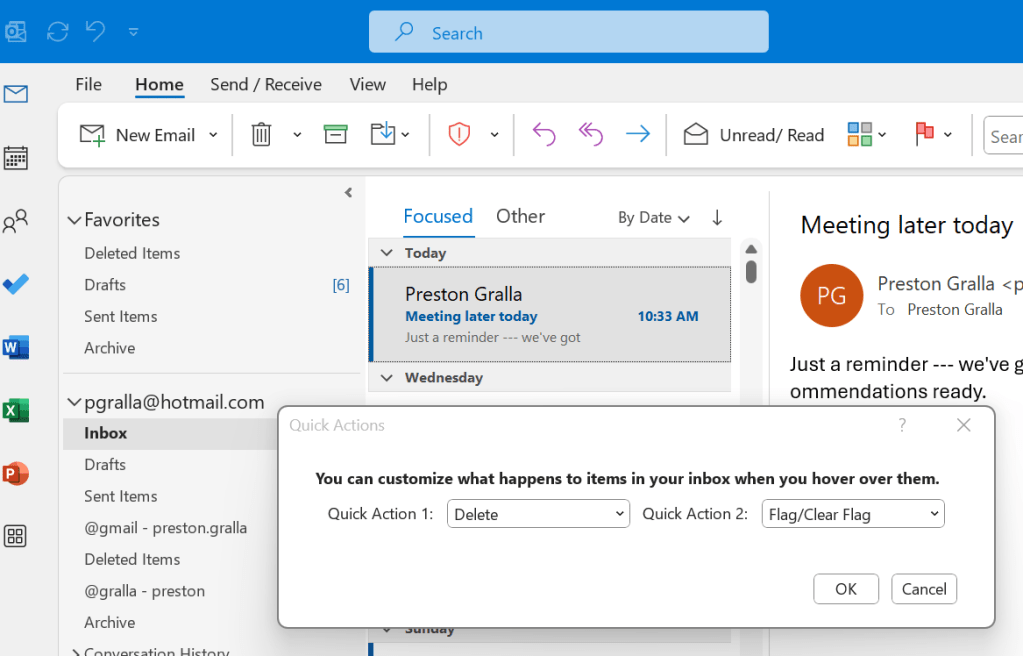The image size is (1023, 656).
Task: Click the Archive box icon in ribbon
Action: pos(335,134)
